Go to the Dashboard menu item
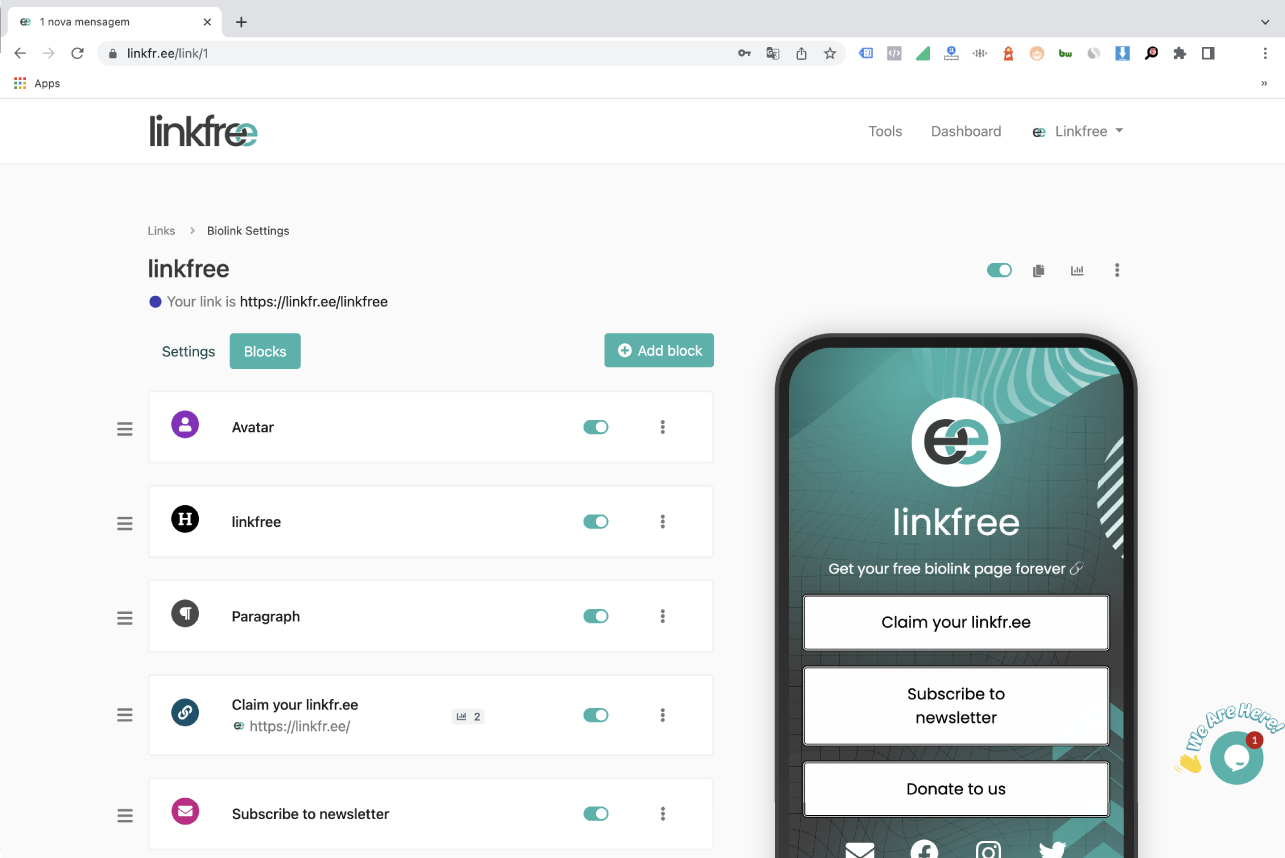 [966, 131]
